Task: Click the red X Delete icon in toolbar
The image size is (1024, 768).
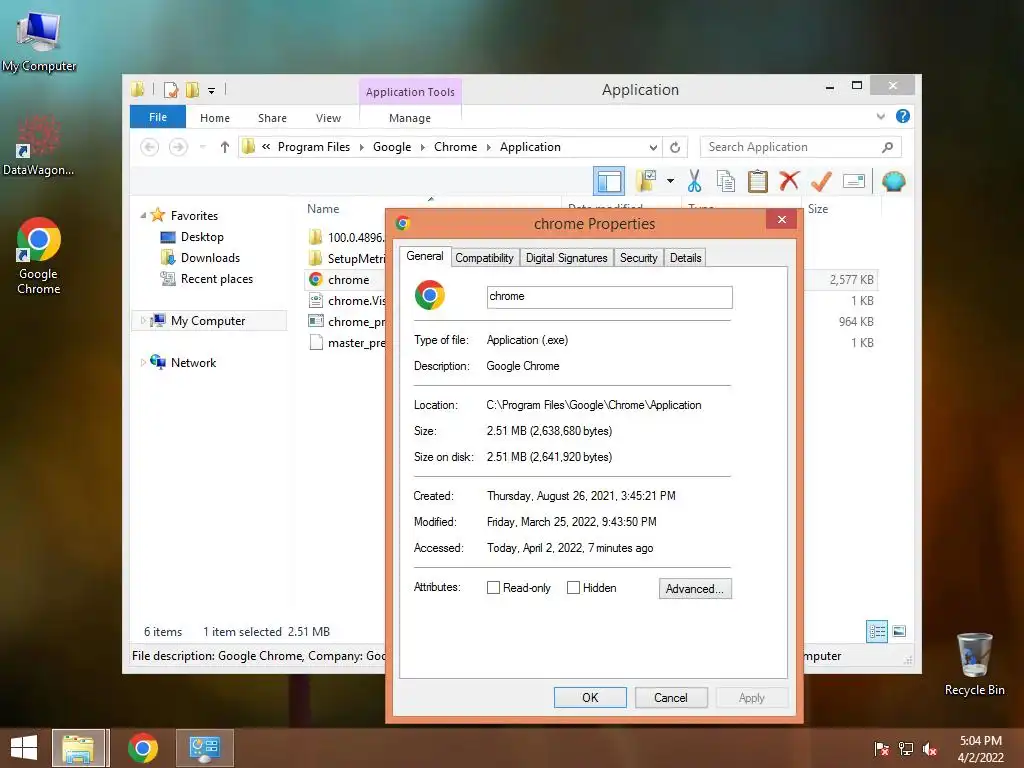Action: point(789,180)
